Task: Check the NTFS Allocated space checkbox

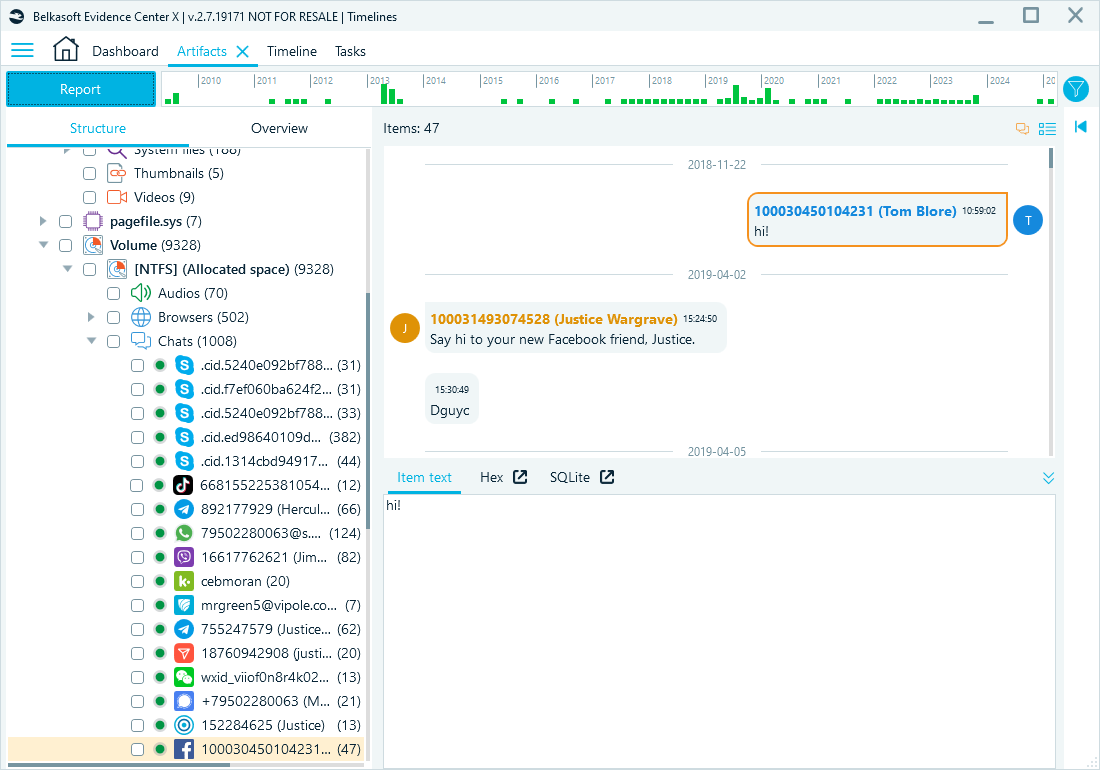Action: (89, 269)
